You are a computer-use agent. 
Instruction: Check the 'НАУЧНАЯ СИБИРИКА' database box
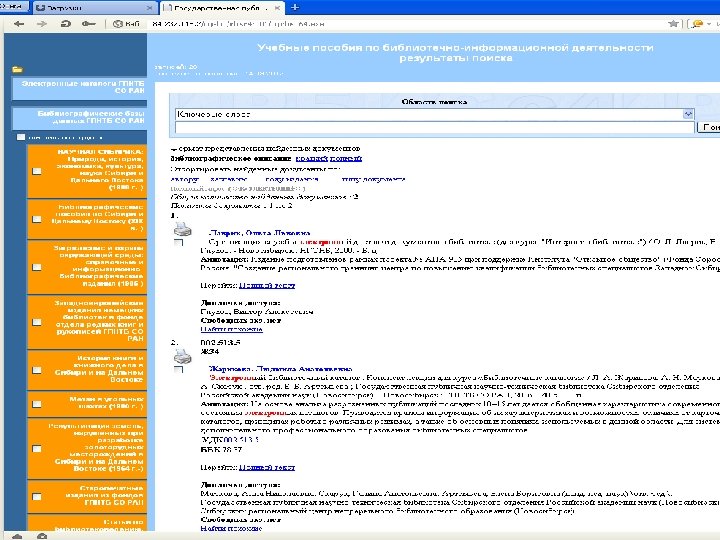[37, 171]
